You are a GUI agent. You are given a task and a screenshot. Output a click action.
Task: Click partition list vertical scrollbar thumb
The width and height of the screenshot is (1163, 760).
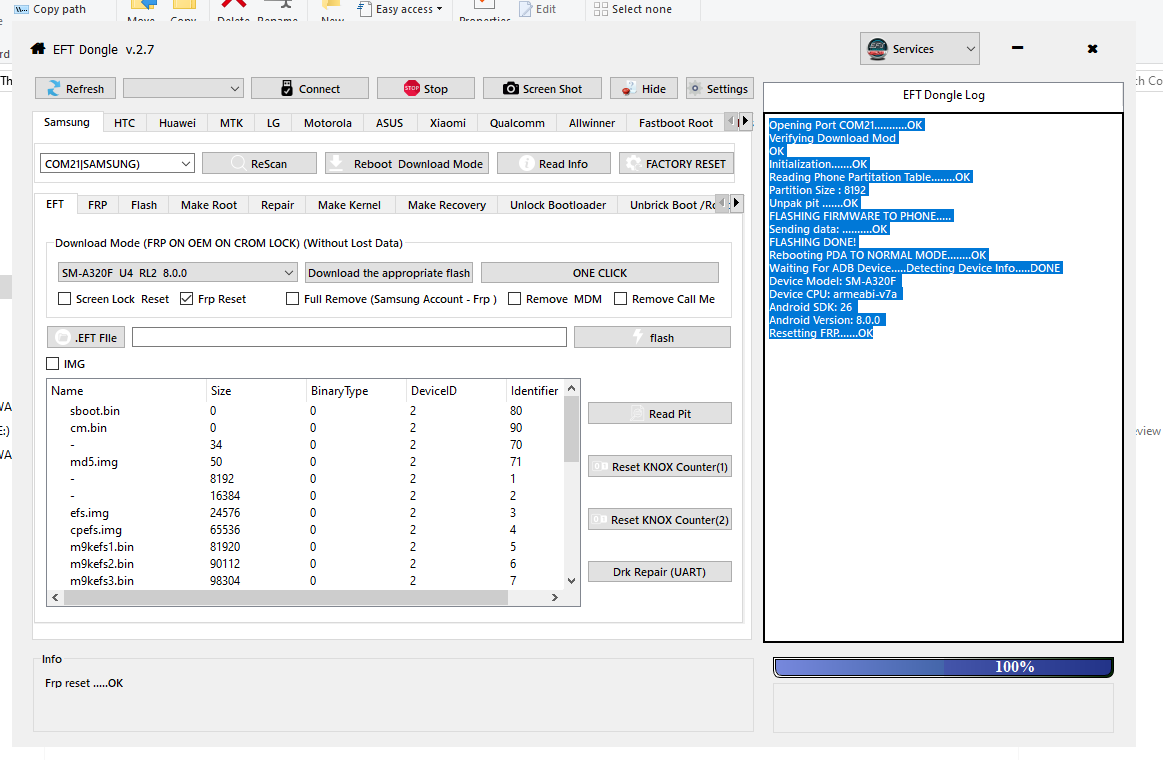pyautogui.click(x=571, y=429)
